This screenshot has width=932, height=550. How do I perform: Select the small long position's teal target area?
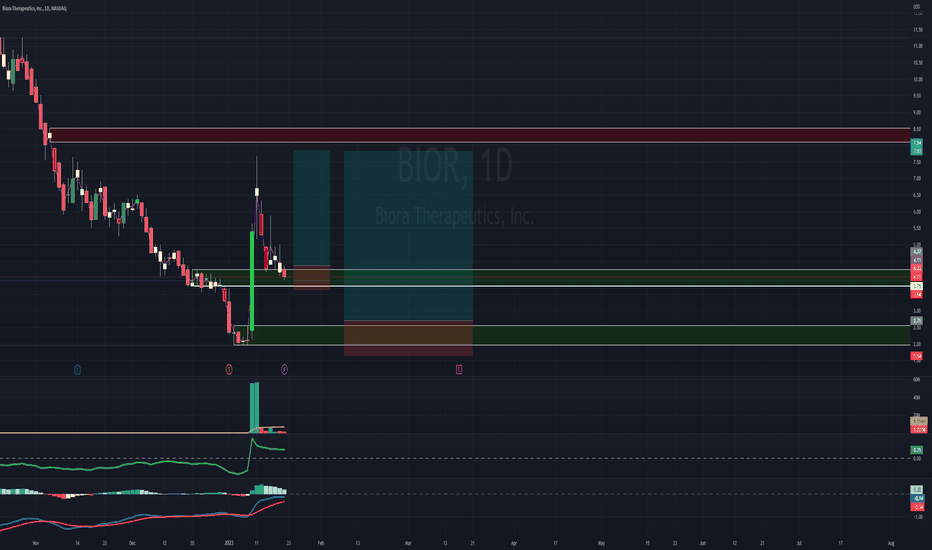tap(311, 208)
